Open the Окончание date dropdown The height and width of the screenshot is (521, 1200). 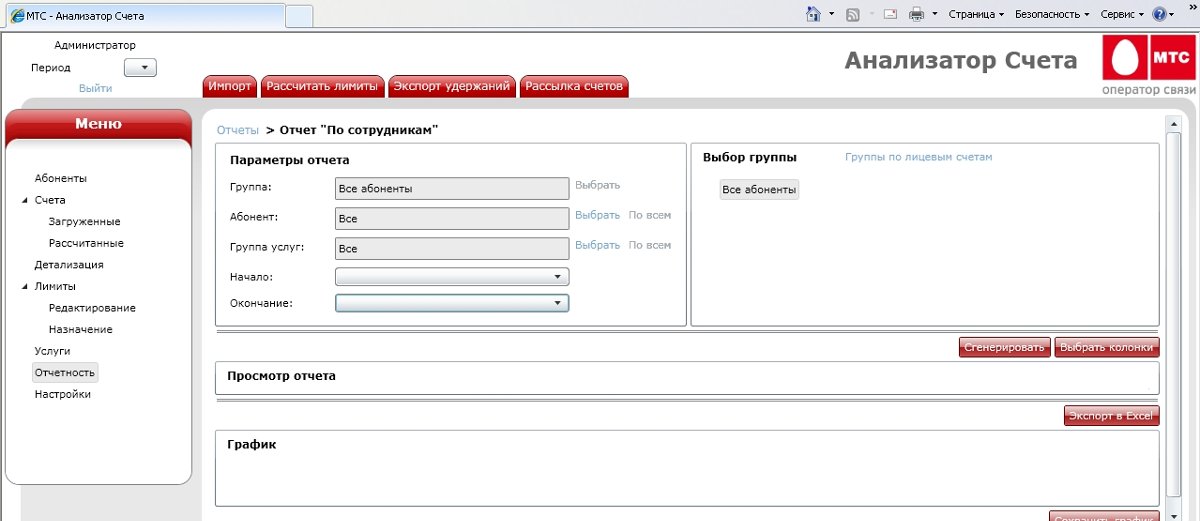[x=557, y=303]
